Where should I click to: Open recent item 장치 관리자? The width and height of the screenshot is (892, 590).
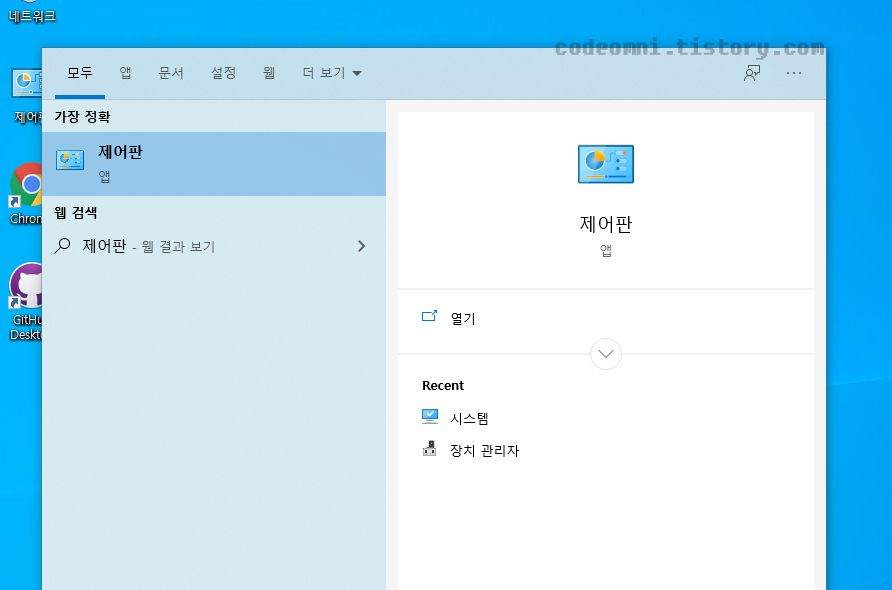[485, 451]
